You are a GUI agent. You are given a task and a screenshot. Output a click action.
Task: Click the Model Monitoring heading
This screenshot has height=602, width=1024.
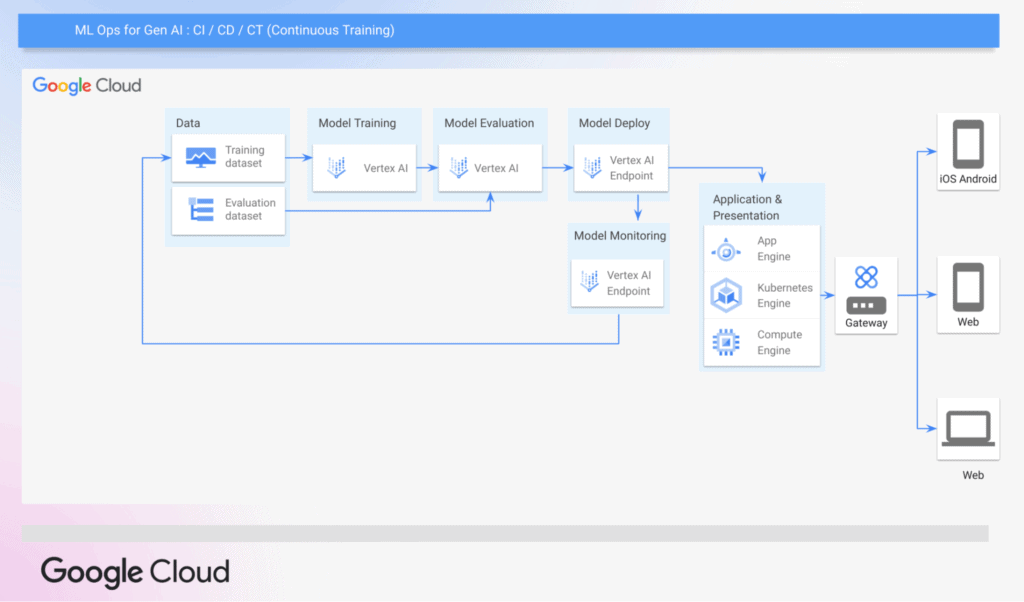tap(620, 236)
